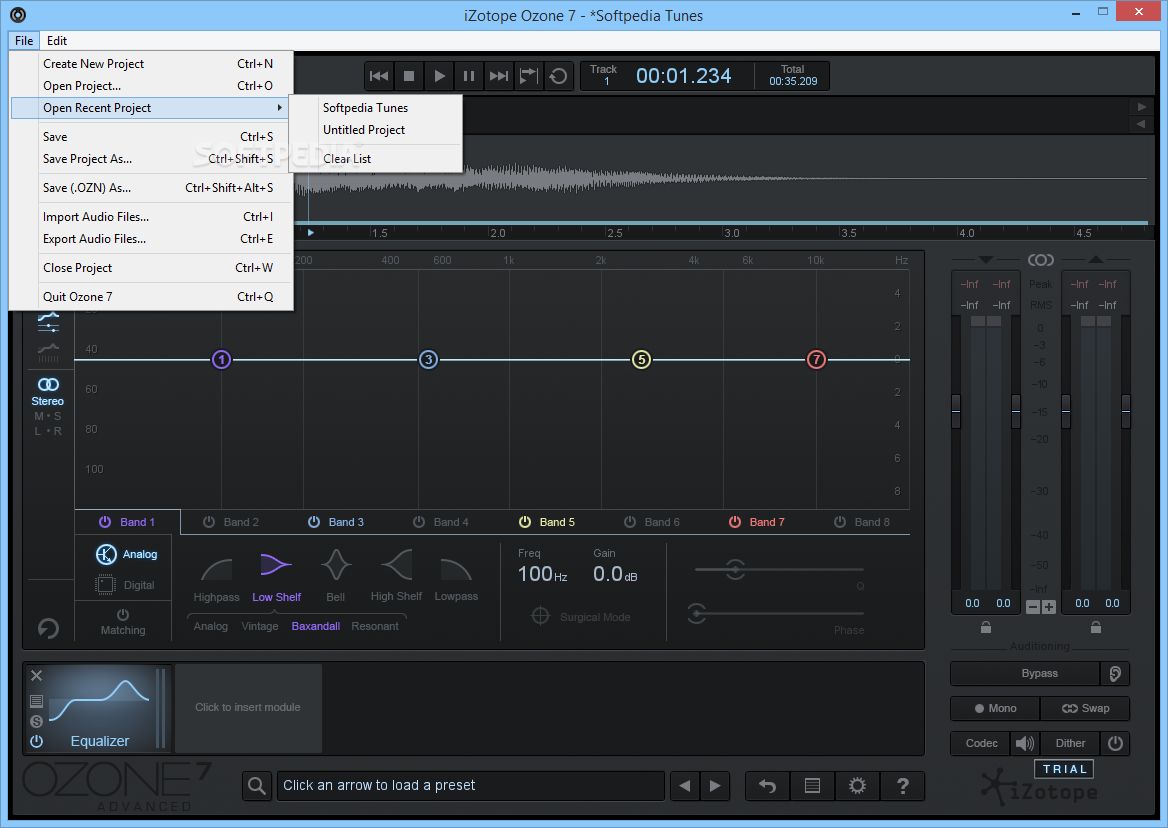Switch EQ to Analog mode

[126, 554]
